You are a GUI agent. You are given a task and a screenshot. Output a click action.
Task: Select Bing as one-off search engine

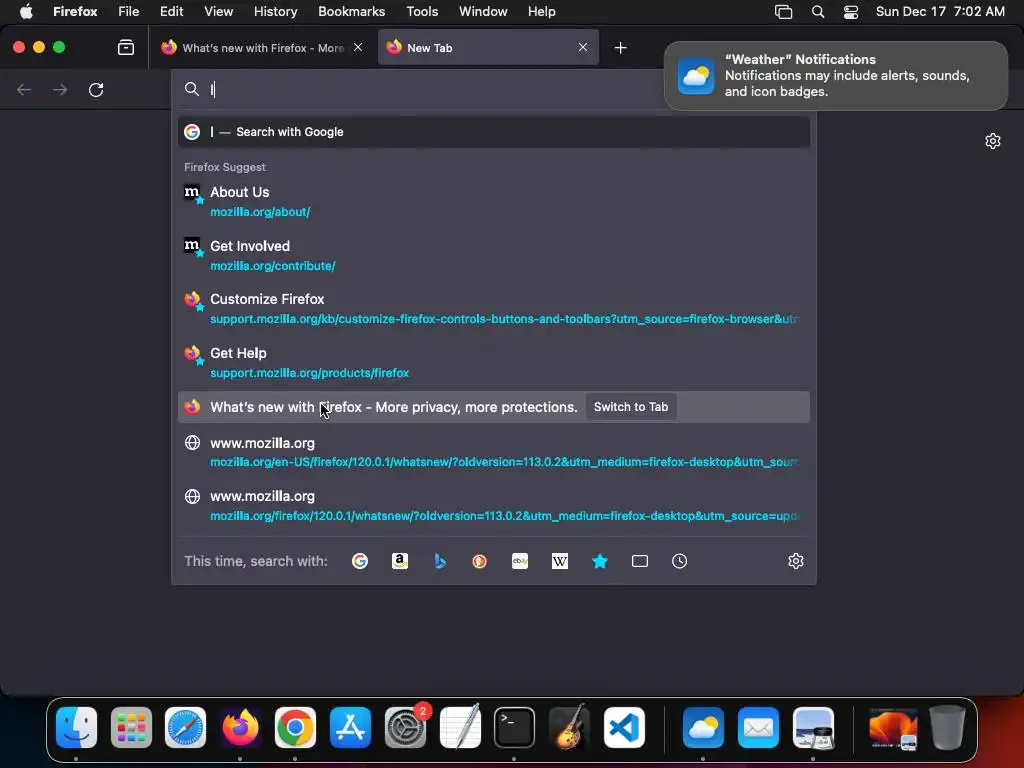click(x=440, y=561)
